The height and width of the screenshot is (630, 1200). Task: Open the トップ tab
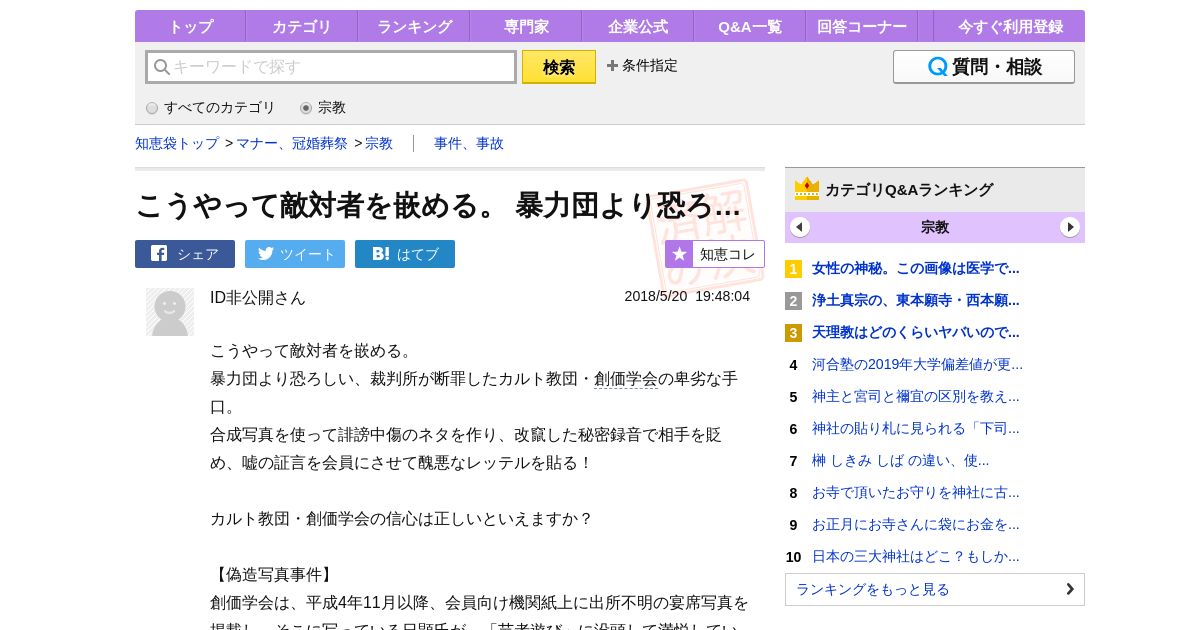click(190, 27)
